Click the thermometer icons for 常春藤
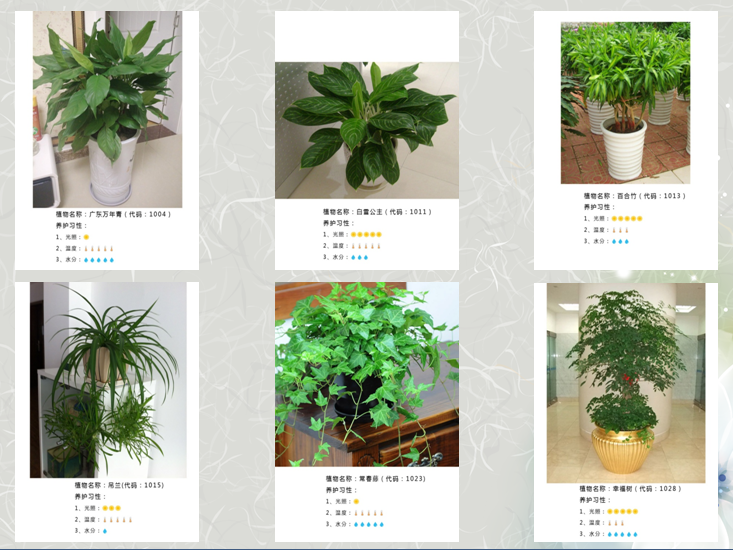 pyautogui.click(x=369, y=513)
